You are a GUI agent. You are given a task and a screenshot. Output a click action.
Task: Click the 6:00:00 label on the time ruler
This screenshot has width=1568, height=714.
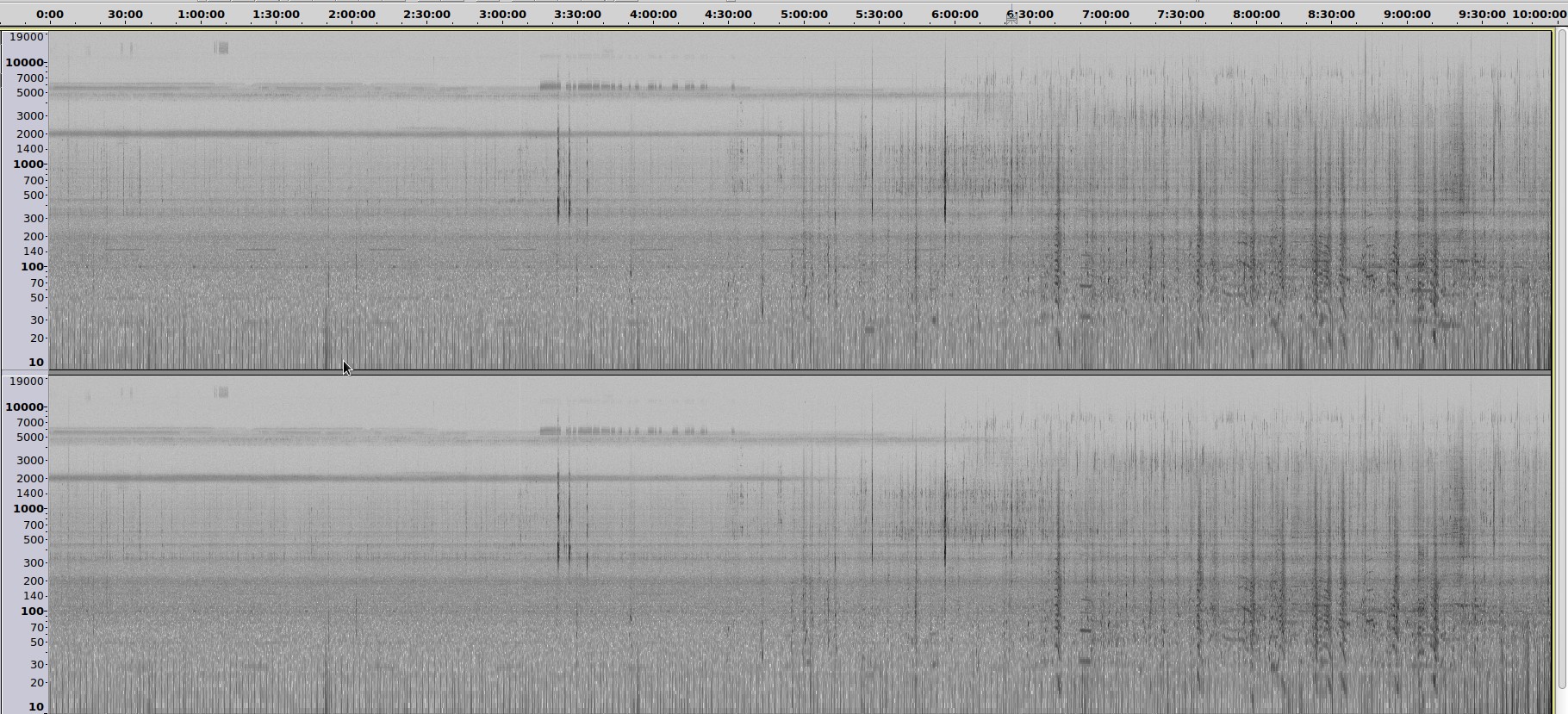[955, 15]
